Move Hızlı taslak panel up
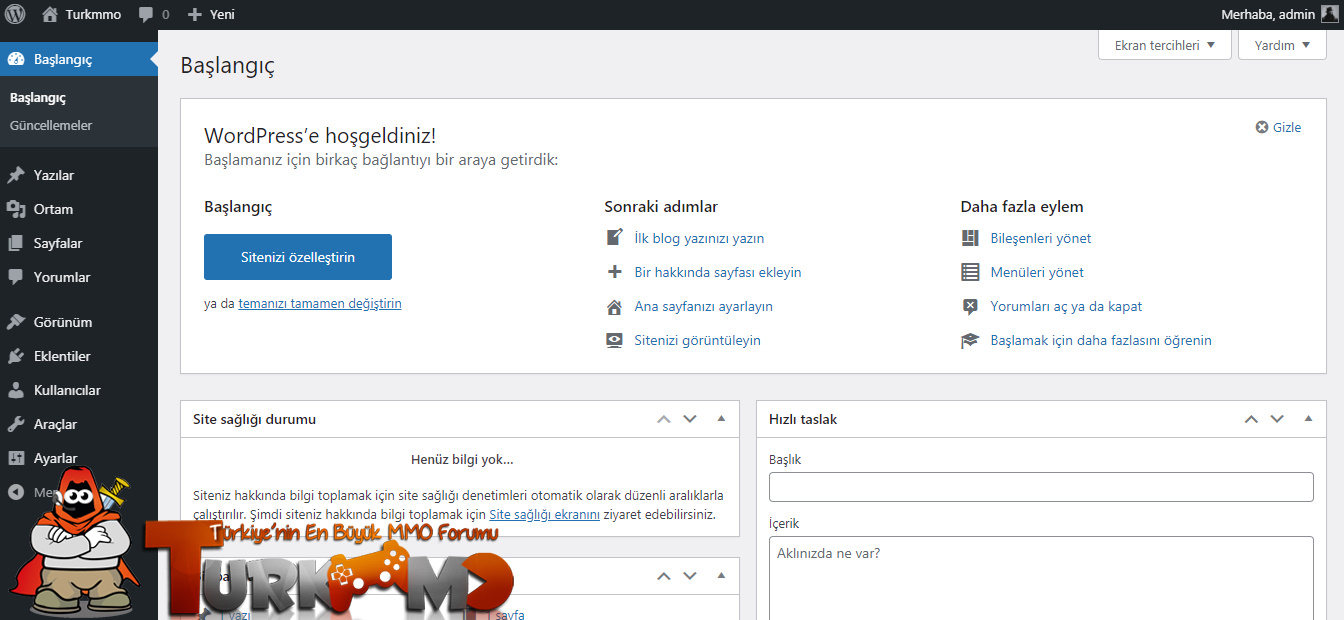Viewport: 1344px width, 620px height. click(1251, 419)
